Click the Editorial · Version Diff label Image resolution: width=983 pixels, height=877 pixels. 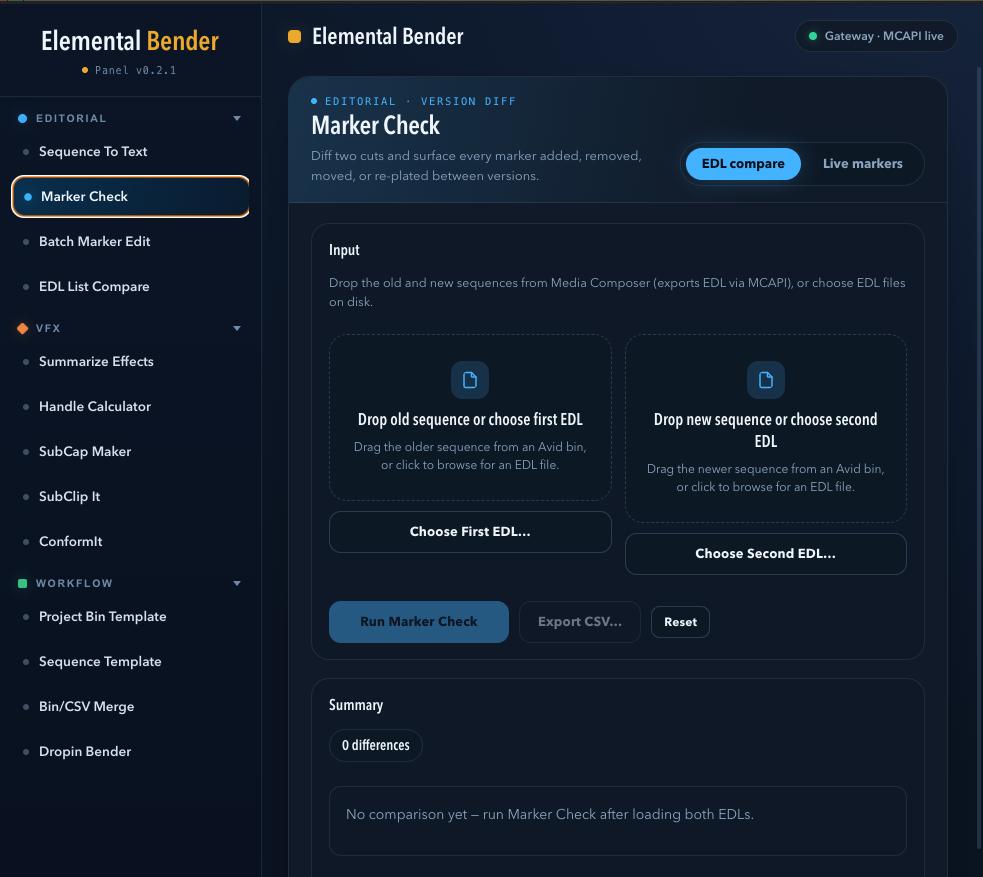pos(414,102)
